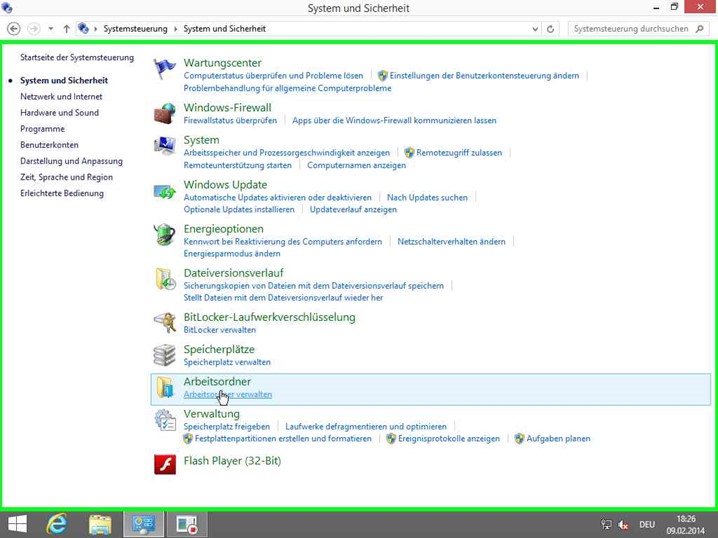Open Computernamen anzeigen
Screen dimensions: 718x538
(356, 165)
